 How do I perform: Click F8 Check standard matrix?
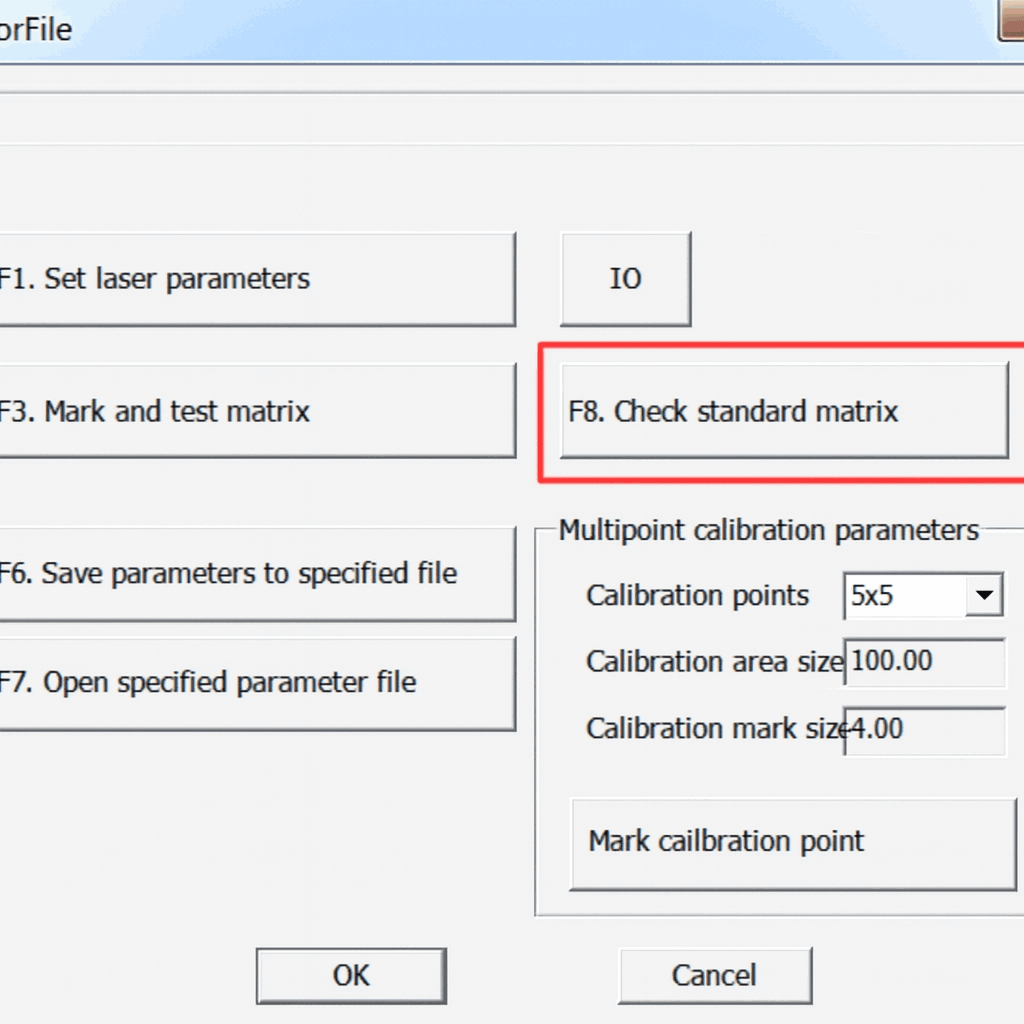pyautogui.click(x=783, y=411)
